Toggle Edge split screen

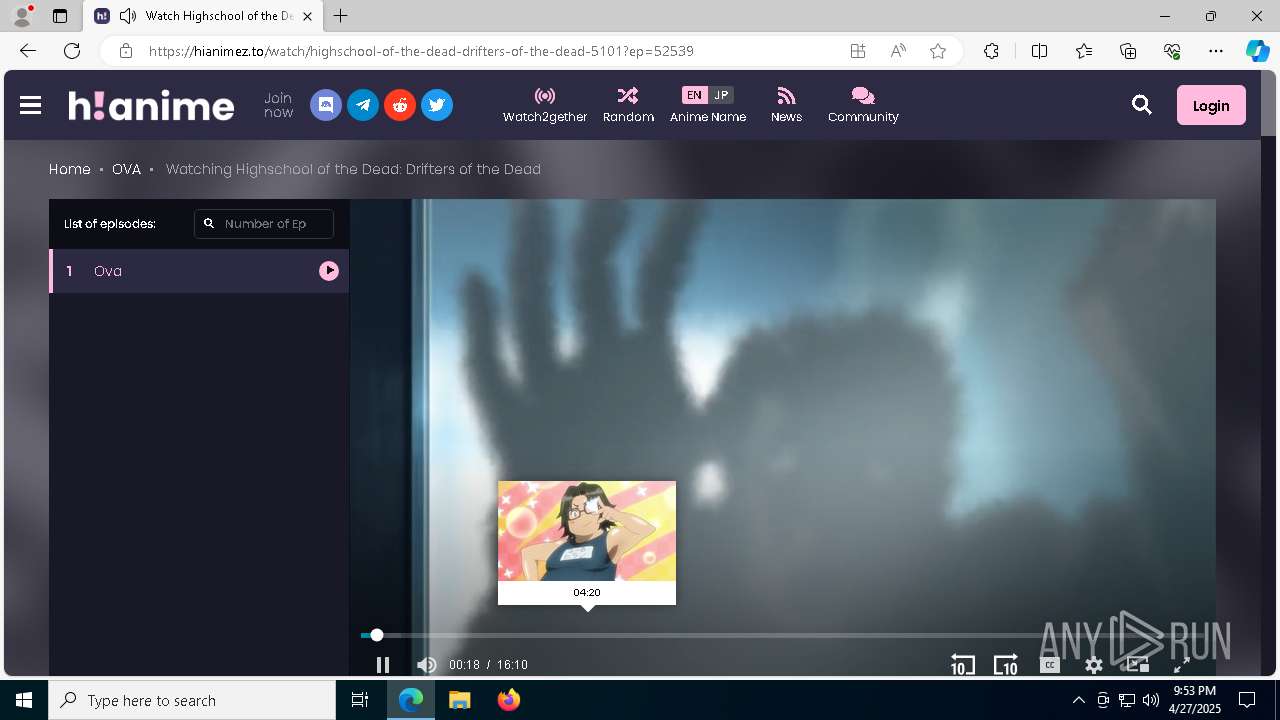[1039, 51]
